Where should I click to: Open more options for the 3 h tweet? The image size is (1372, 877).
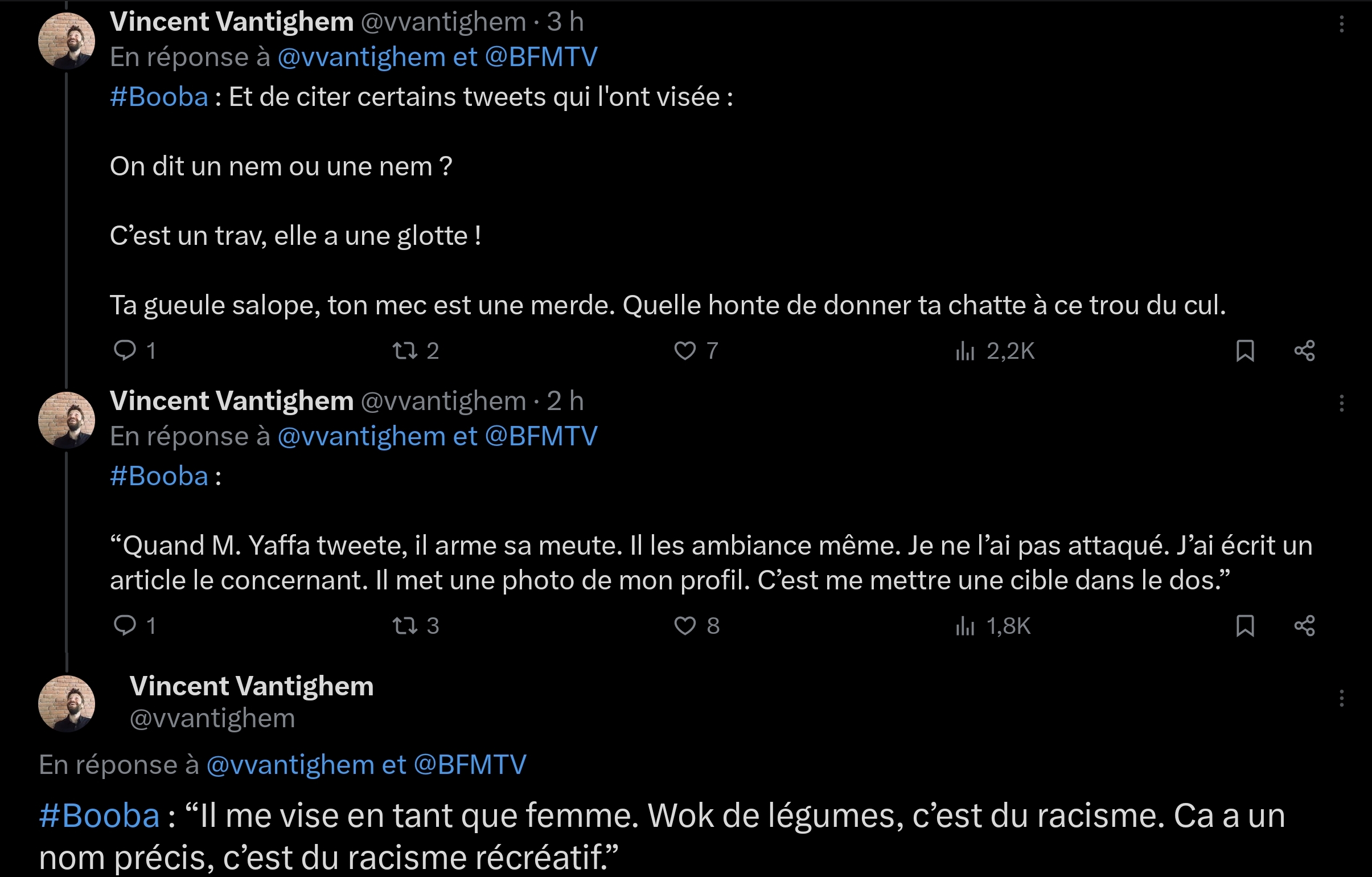(x=1342, y=24)
